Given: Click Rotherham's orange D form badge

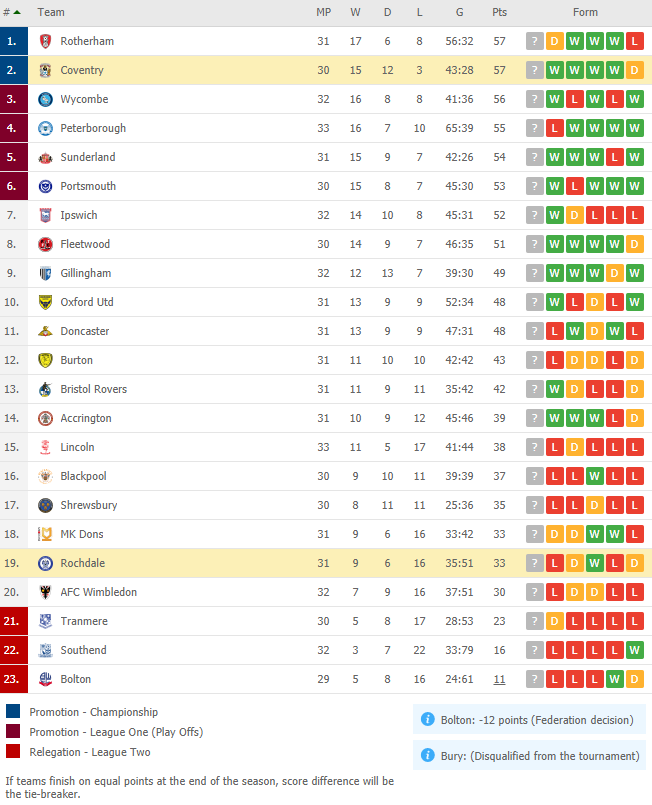Looking at the screenshot, I should pos(554,41).
